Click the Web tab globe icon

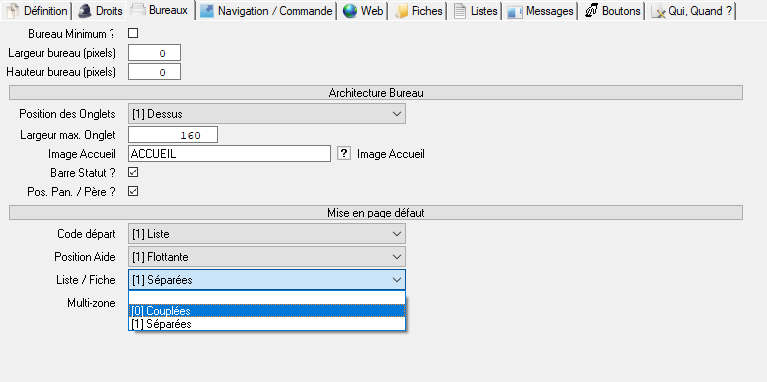point(350,11)
